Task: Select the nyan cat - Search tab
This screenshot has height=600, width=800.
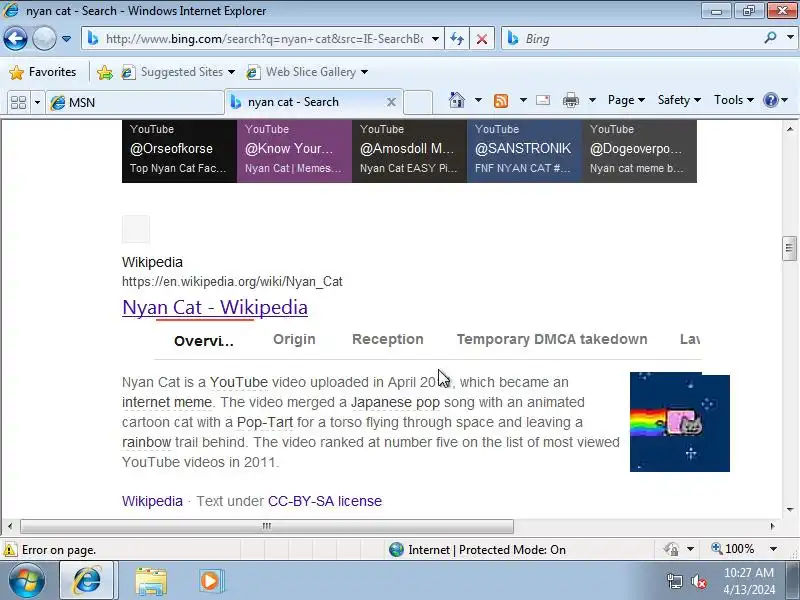Action: tap(305, 102)
